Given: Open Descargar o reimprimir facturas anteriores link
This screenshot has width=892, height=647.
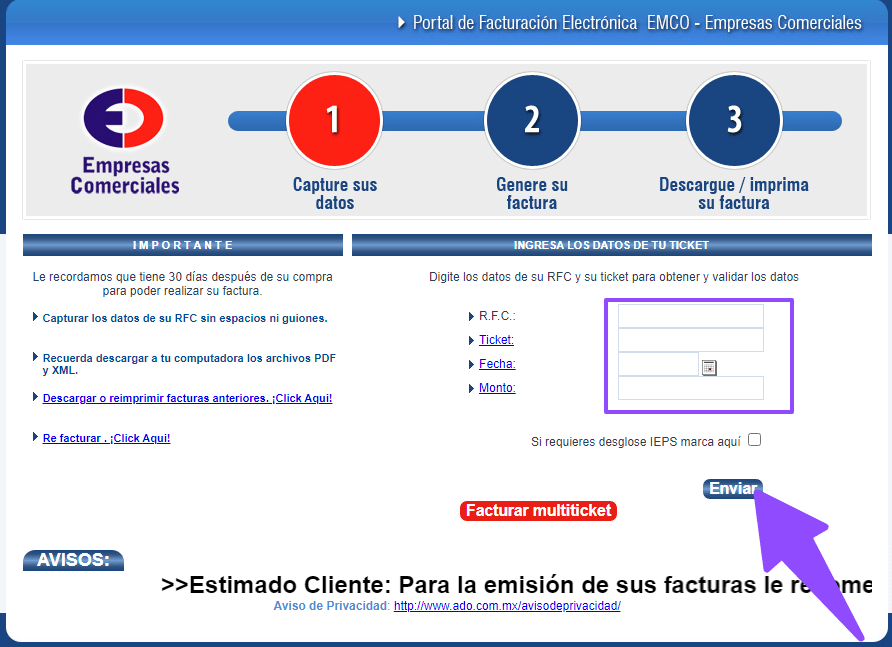Looking at the screenshot, I should click(187, 398).
